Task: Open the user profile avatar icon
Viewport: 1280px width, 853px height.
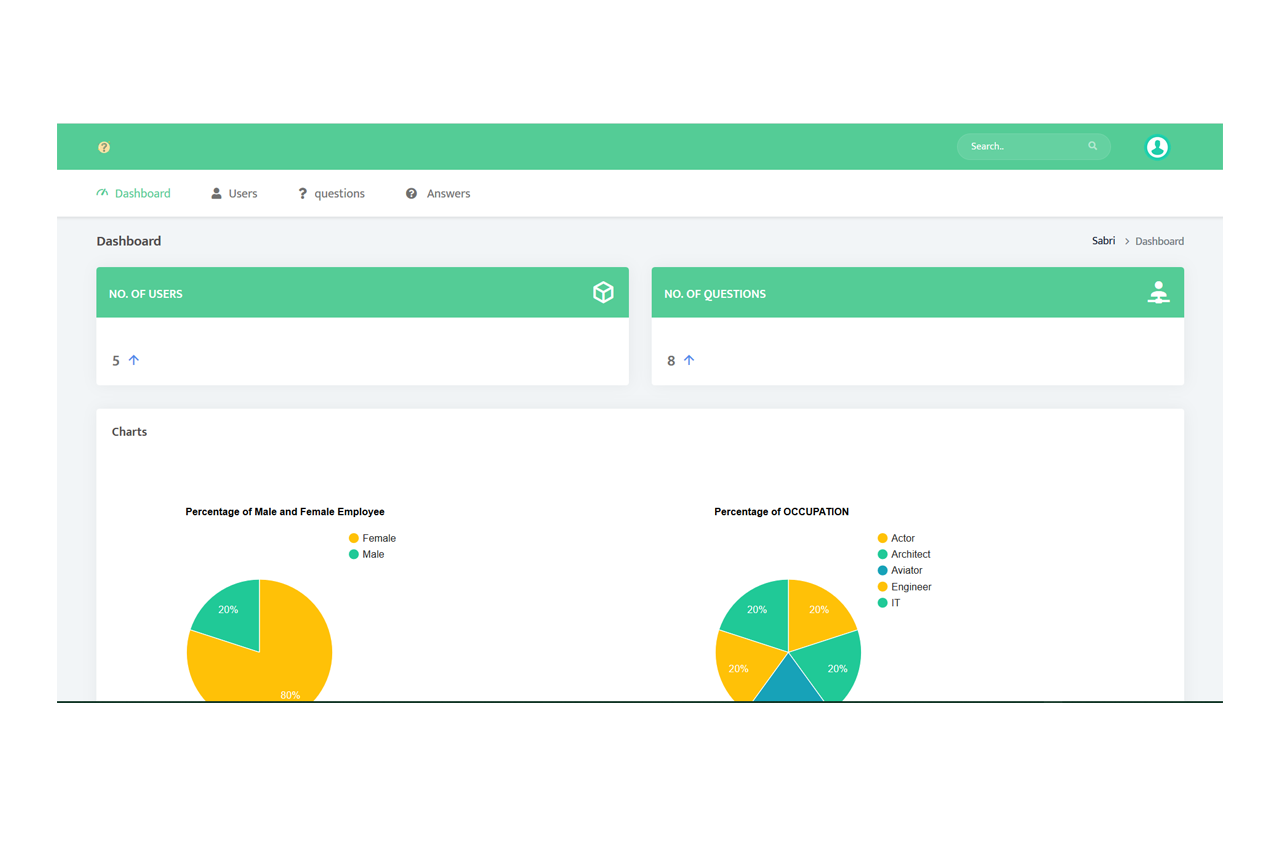Action: [1157, 147]
